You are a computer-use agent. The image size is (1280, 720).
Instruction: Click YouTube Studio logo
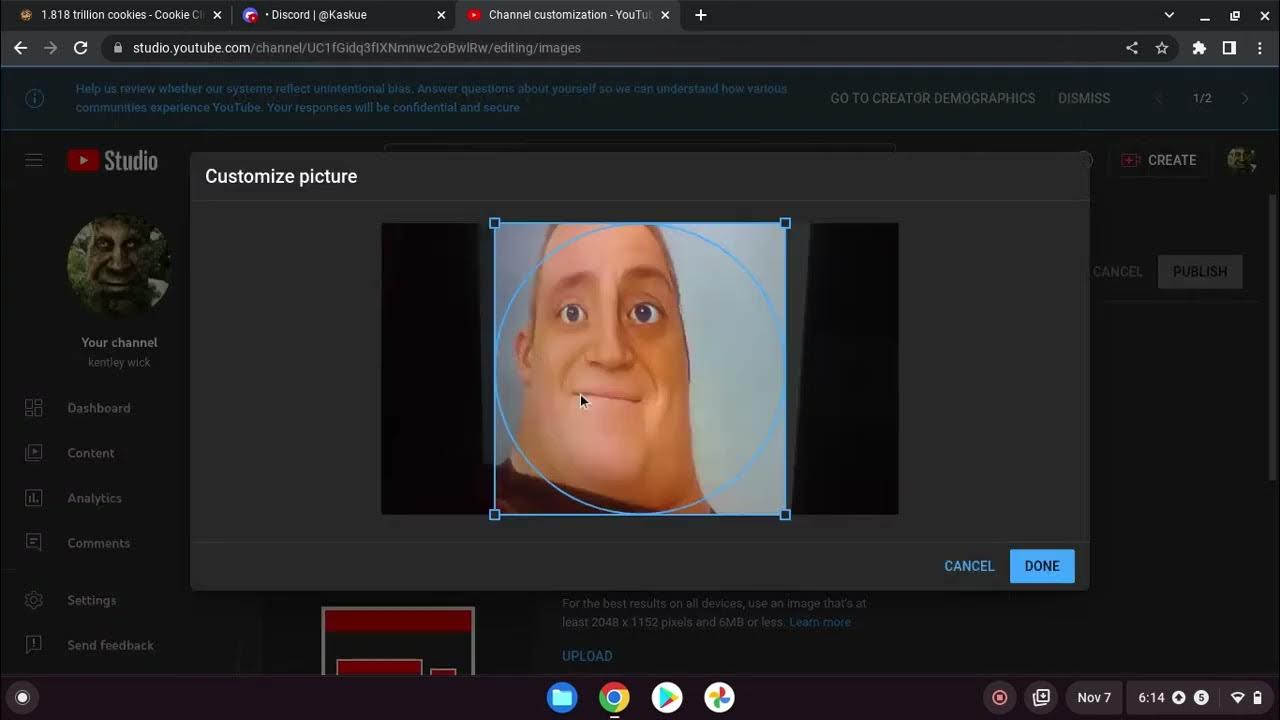[x=112, y=160]
